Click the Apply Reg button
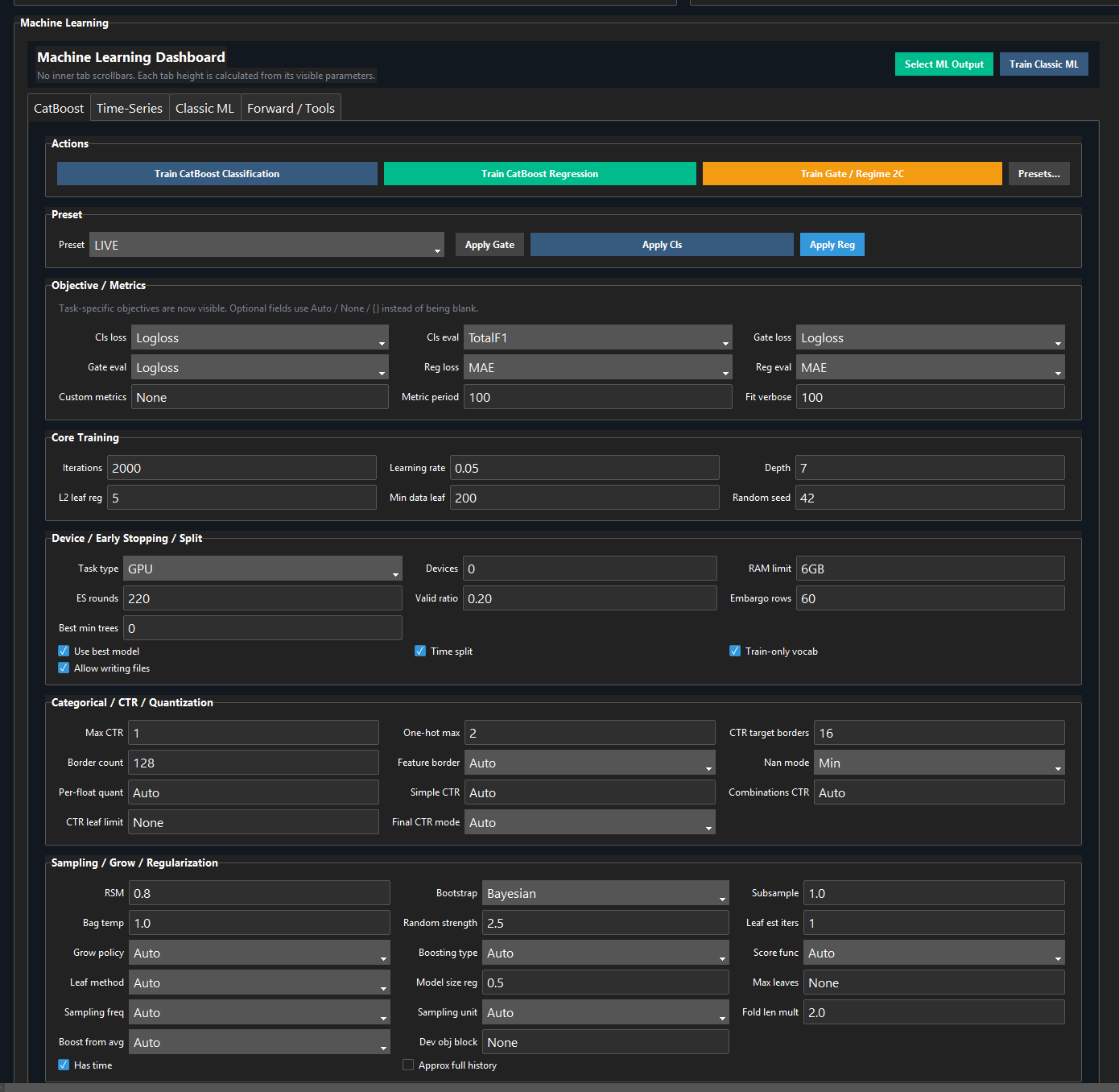The height and width of the screenshot is (1092, 1119). click(832, 245)
